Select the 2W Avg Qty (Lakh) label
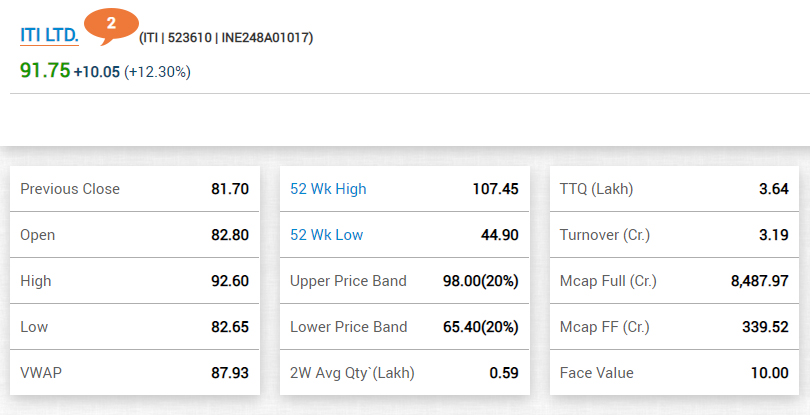The height and width of the screenshot is (415, 810). [x=352, y=373]
